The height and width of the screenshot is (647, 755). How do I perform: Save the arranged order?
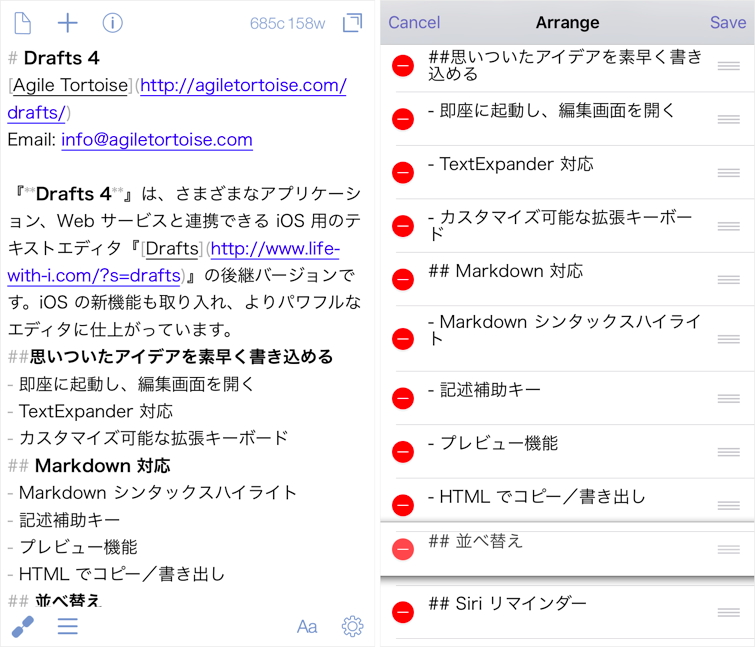click(x=728, y=23)
